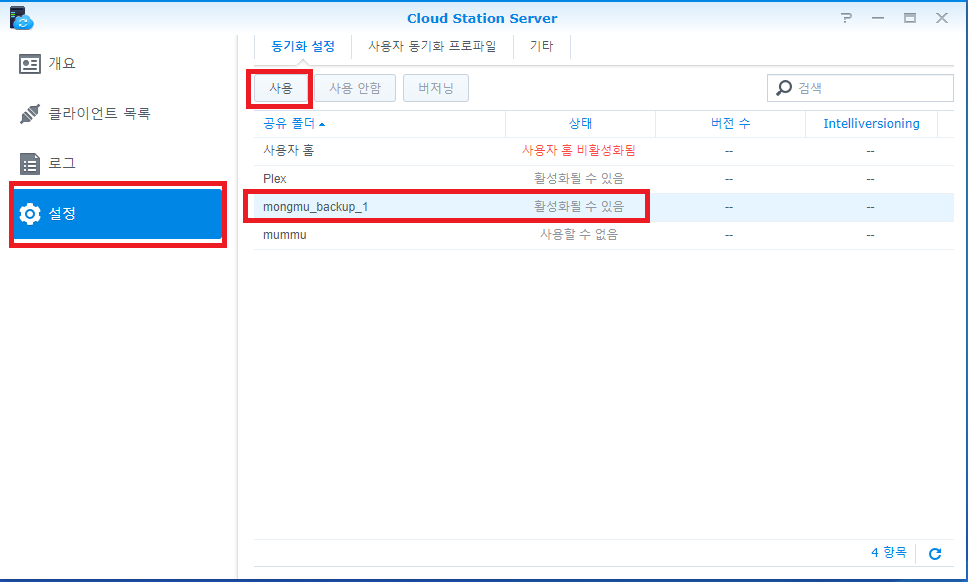Sort by Intelliversioning column header

tap(871, 123)
